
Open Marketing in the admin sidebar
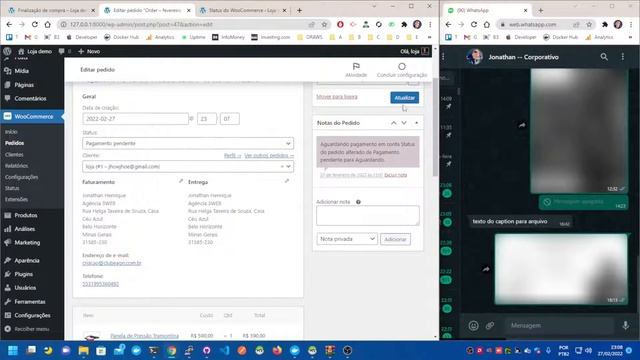pos(27,242)
